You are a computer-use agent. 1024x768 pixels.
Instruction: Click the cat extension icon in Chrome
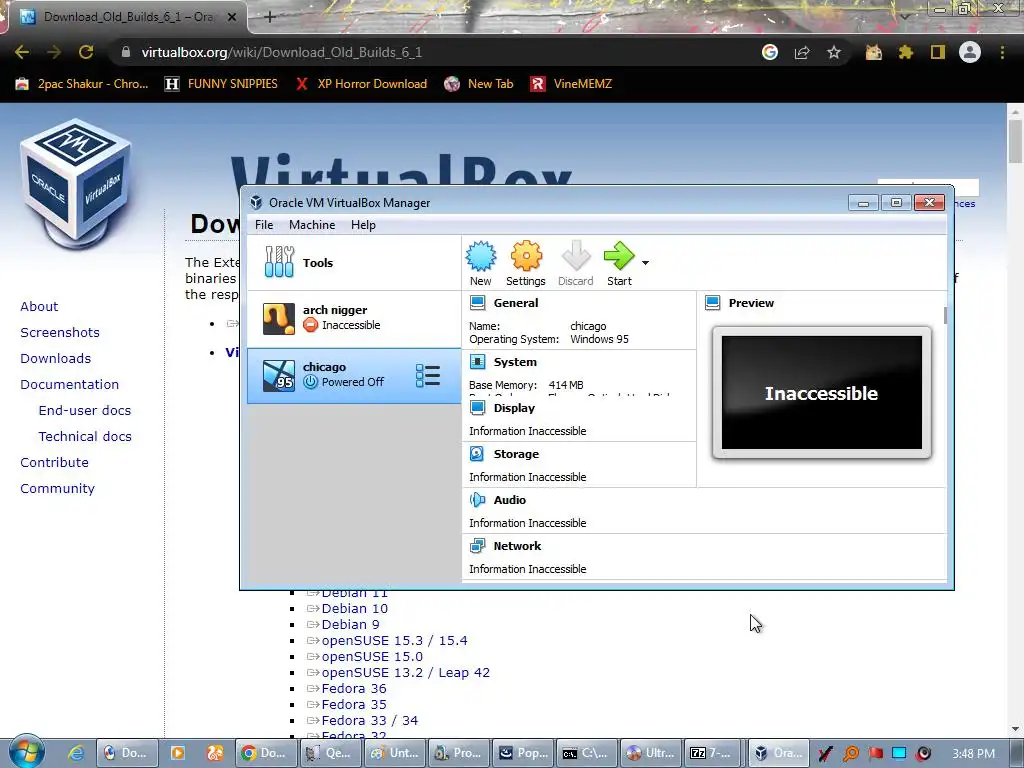click(x=873, y=52)
